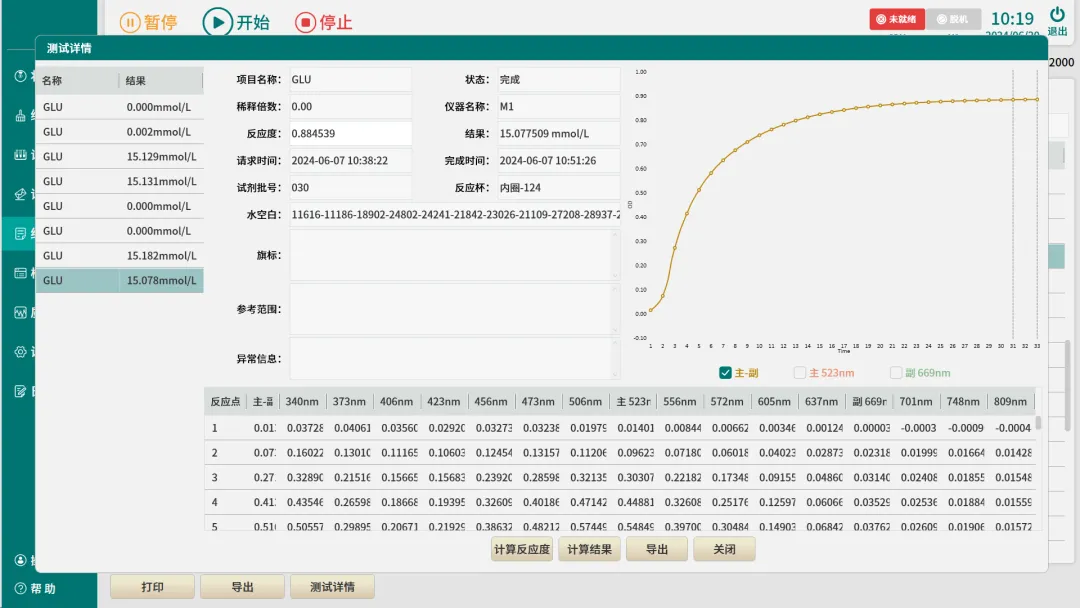
Task: Click the 退出 power icon to exit
Action: click(x=1057, y=14)
